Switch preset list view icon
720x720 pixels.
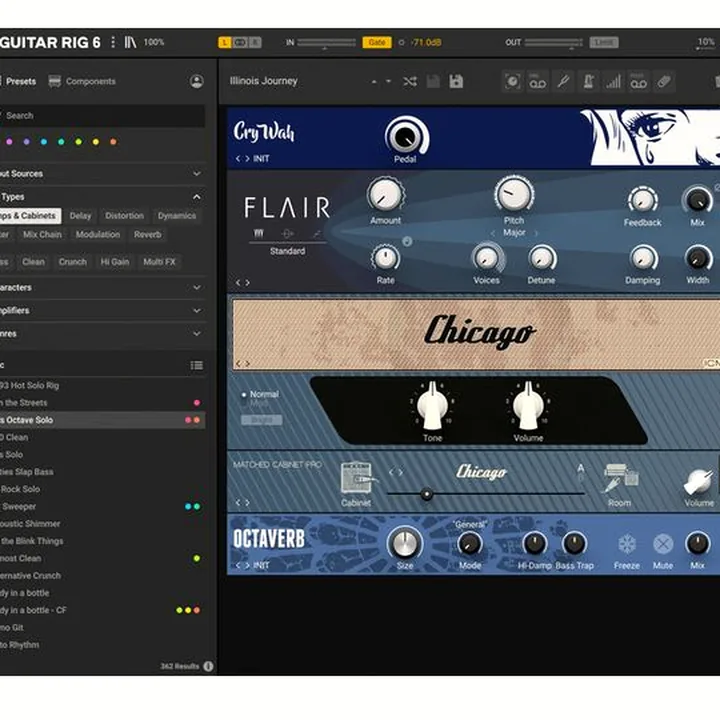pyautogui.click(x=197, y=365)
